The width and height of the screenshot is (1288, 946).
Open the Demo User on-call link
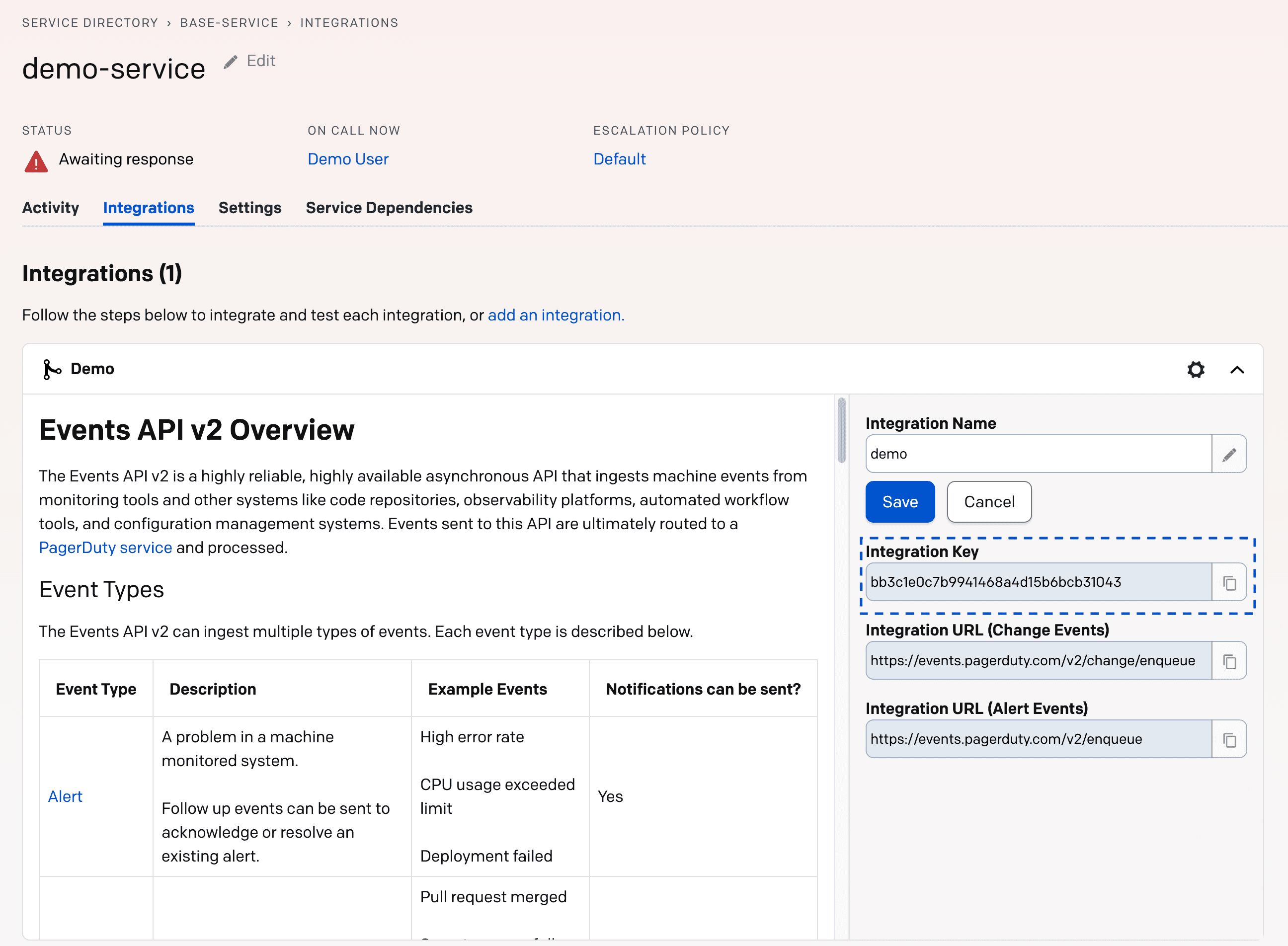tap(348, 159)
